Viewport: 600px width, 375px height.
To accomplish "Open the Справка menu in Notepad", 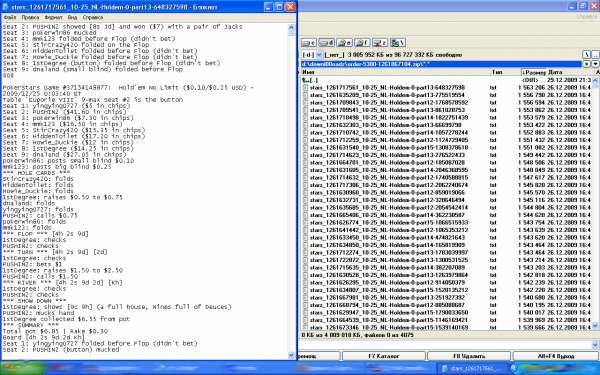I will pos(93,17).
